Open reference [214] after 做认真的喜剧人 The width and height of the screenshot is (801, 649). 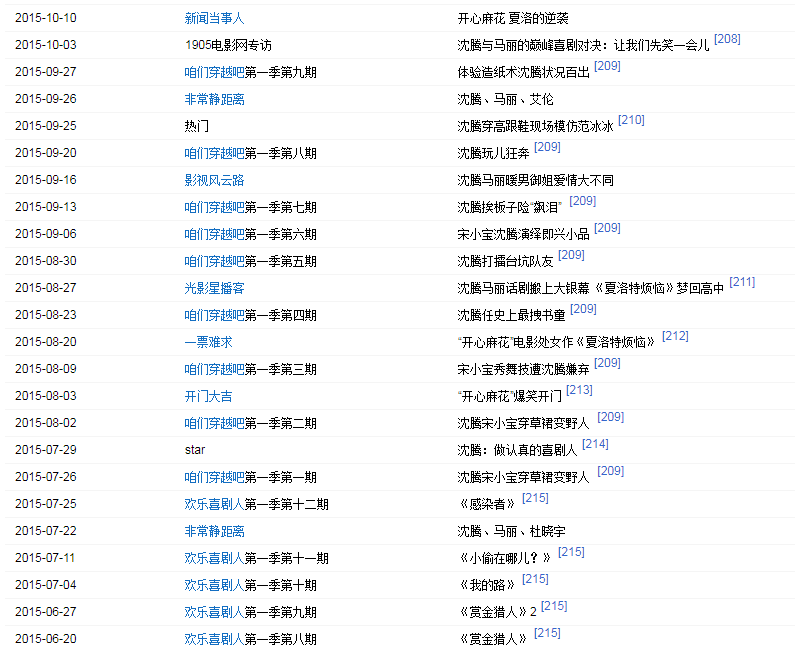click(595, 444)
